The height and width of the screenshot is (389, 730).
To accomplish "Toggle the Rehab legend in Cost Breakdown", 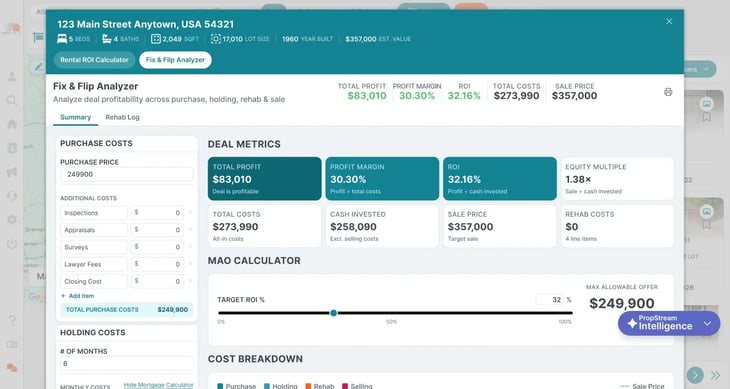I will 319,386.
